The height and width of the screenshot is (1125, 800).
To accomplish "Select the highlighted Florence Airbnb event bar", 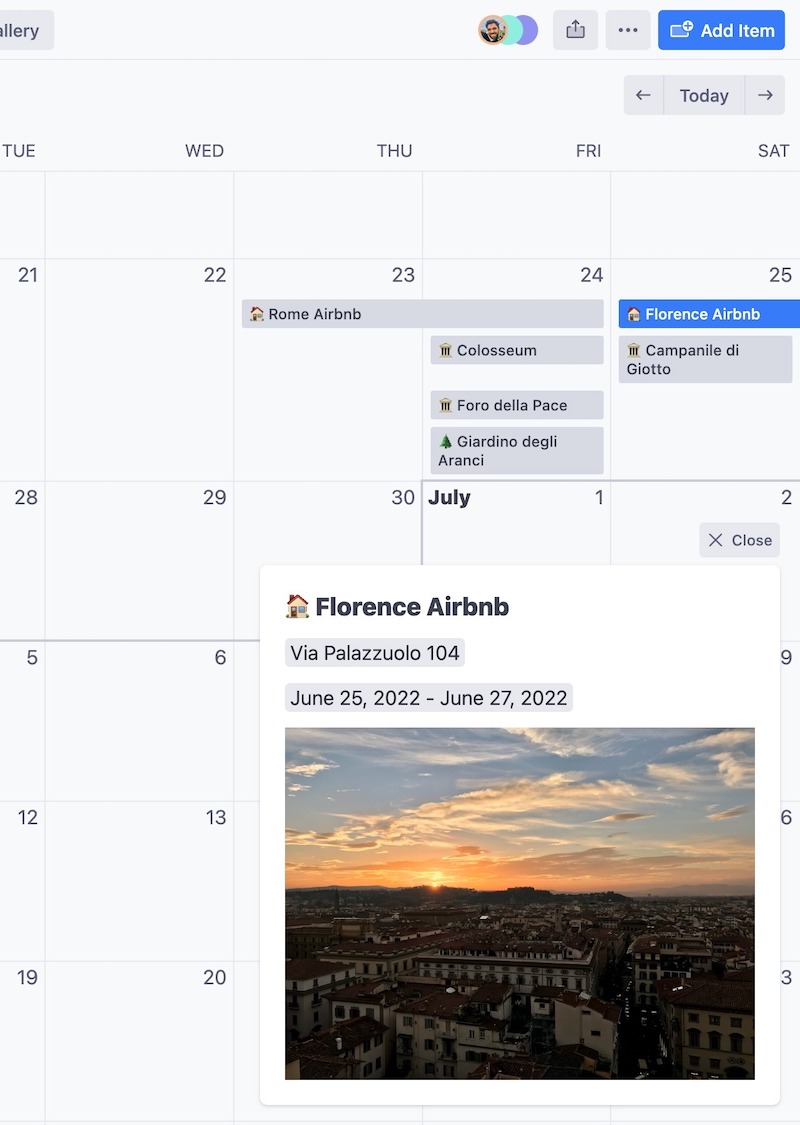I will click(709, 314).
